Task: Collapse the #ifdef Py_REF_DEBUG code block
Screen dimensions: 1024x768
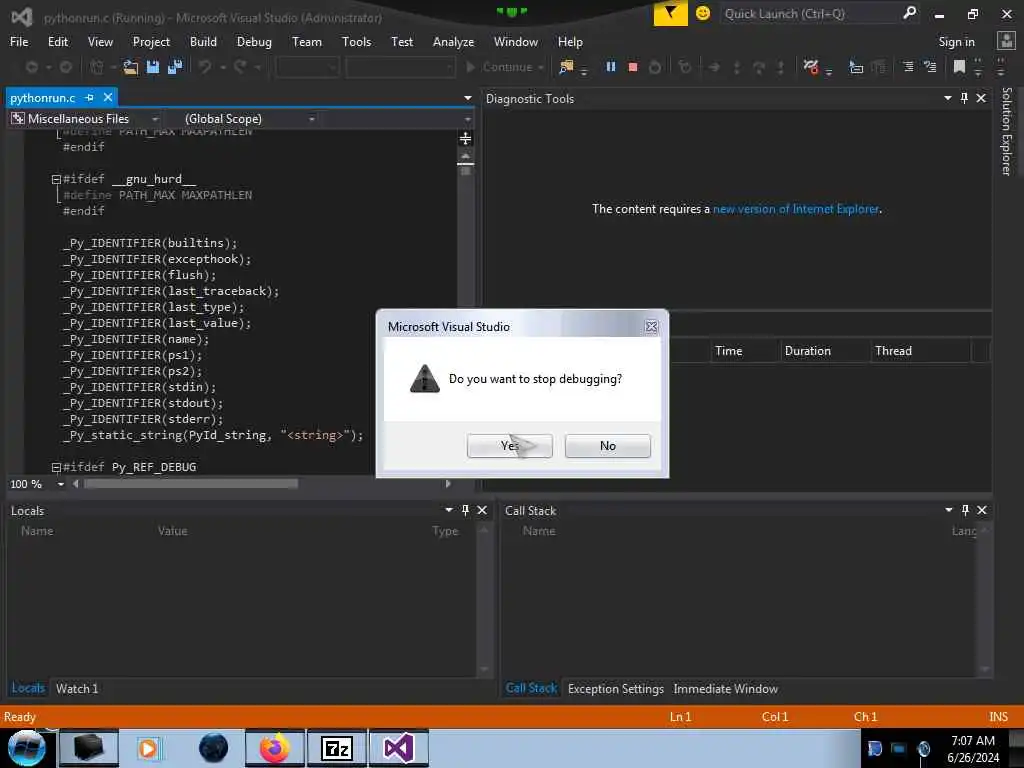Action: tap(56, 467)
